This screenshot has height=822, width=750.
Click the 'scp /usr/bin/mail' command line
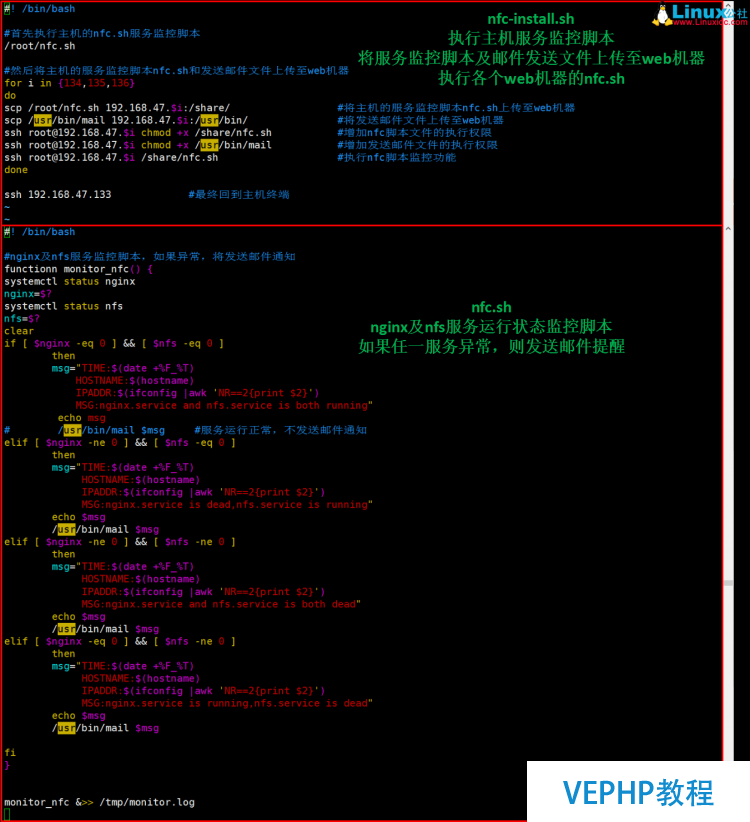[x=126, y=120]
